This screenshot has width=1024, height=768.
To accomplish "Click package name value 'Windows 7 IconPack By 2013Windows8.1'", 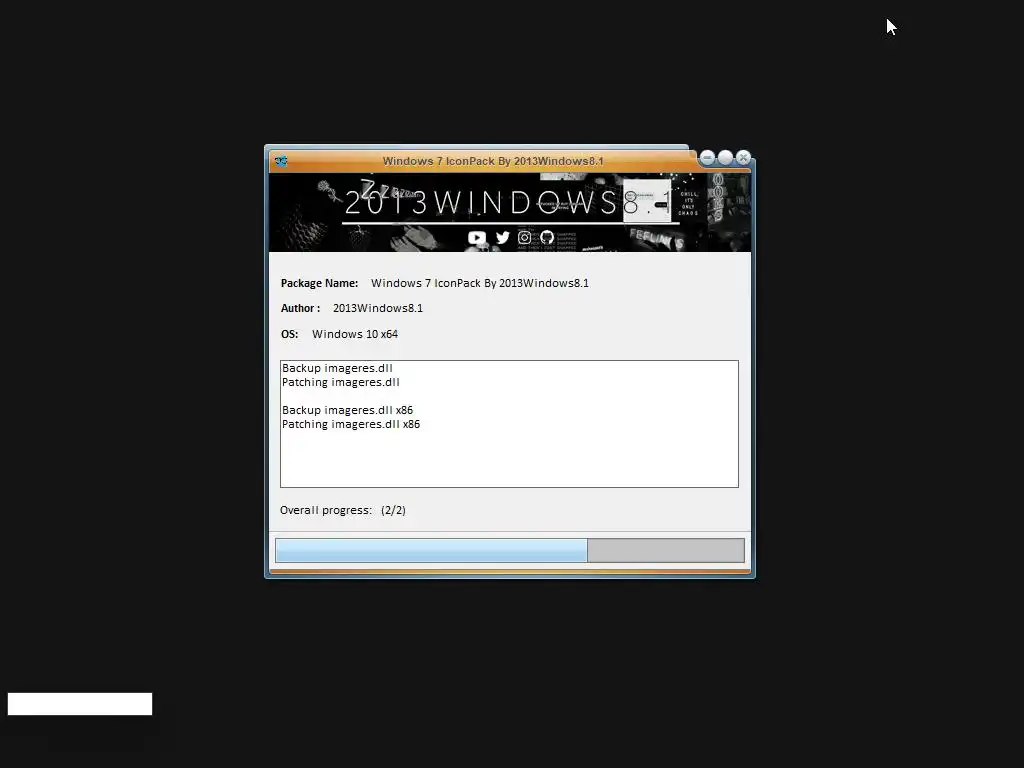I will point(479,283).
